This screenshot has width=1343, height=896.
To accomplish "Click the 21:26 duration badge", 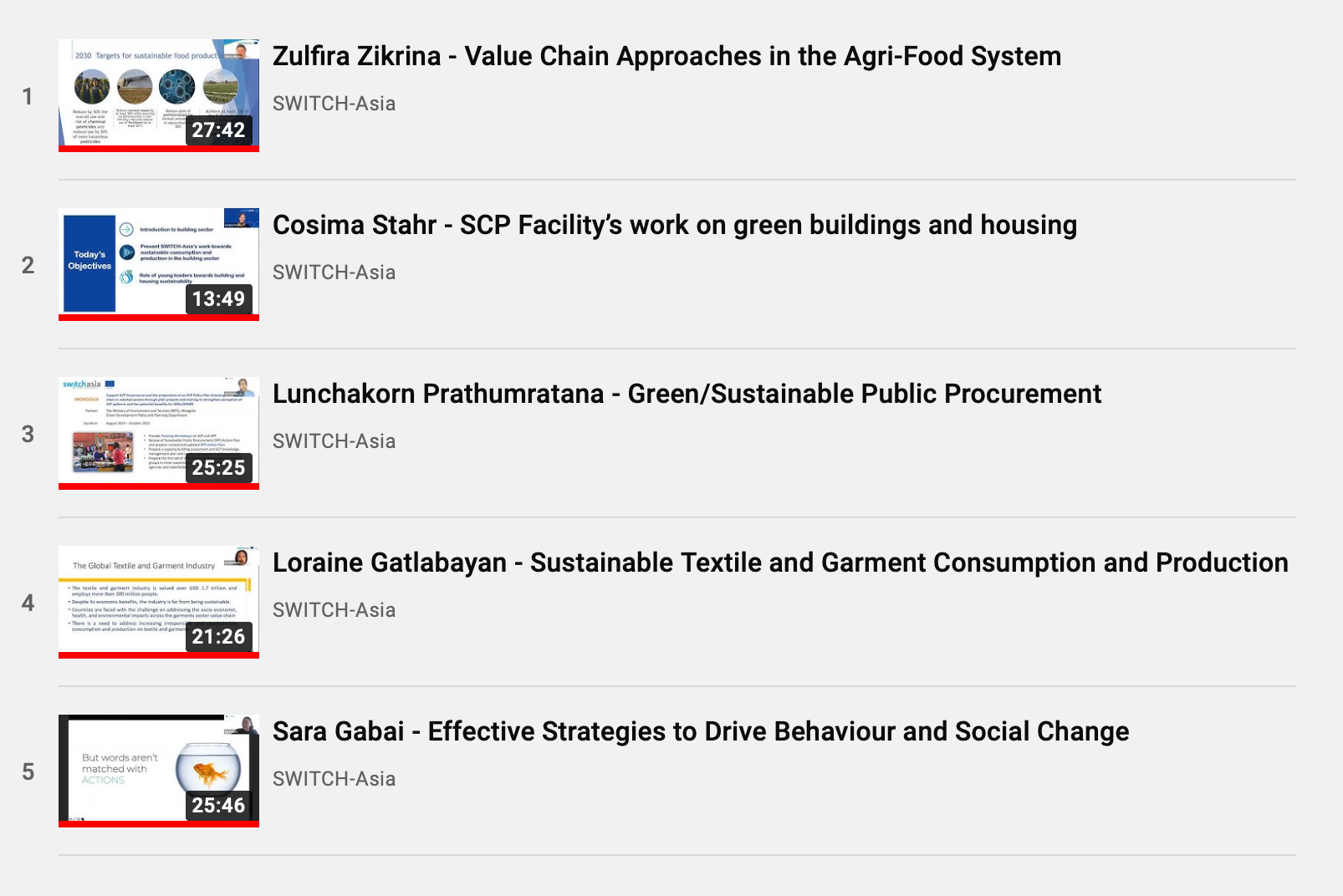I will (x=218, y=637).
